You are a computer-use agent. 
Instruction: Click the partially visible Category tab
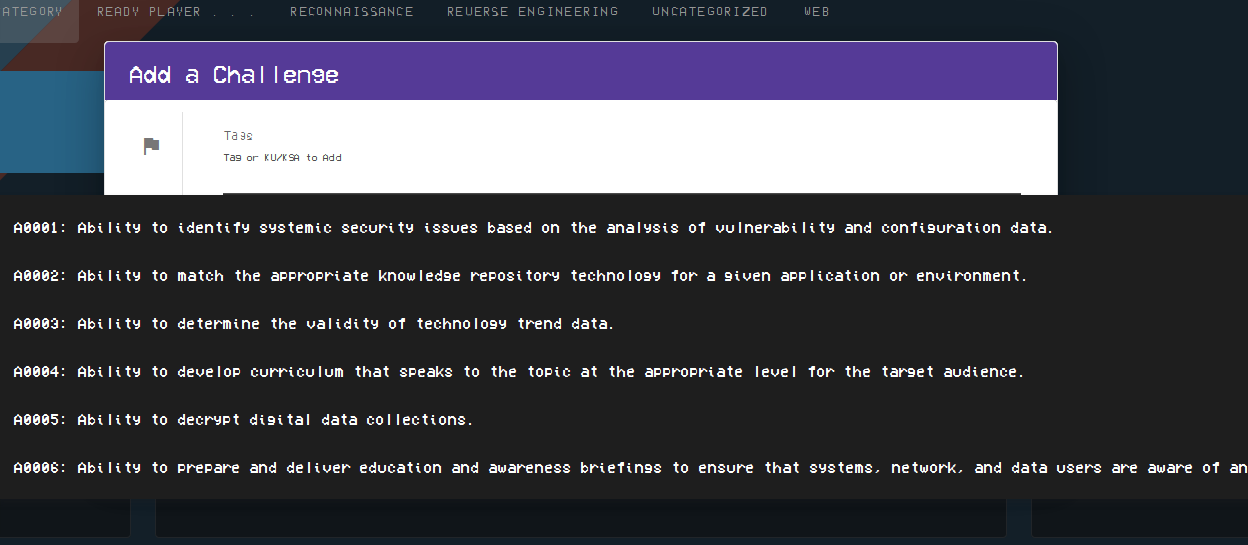32,12
